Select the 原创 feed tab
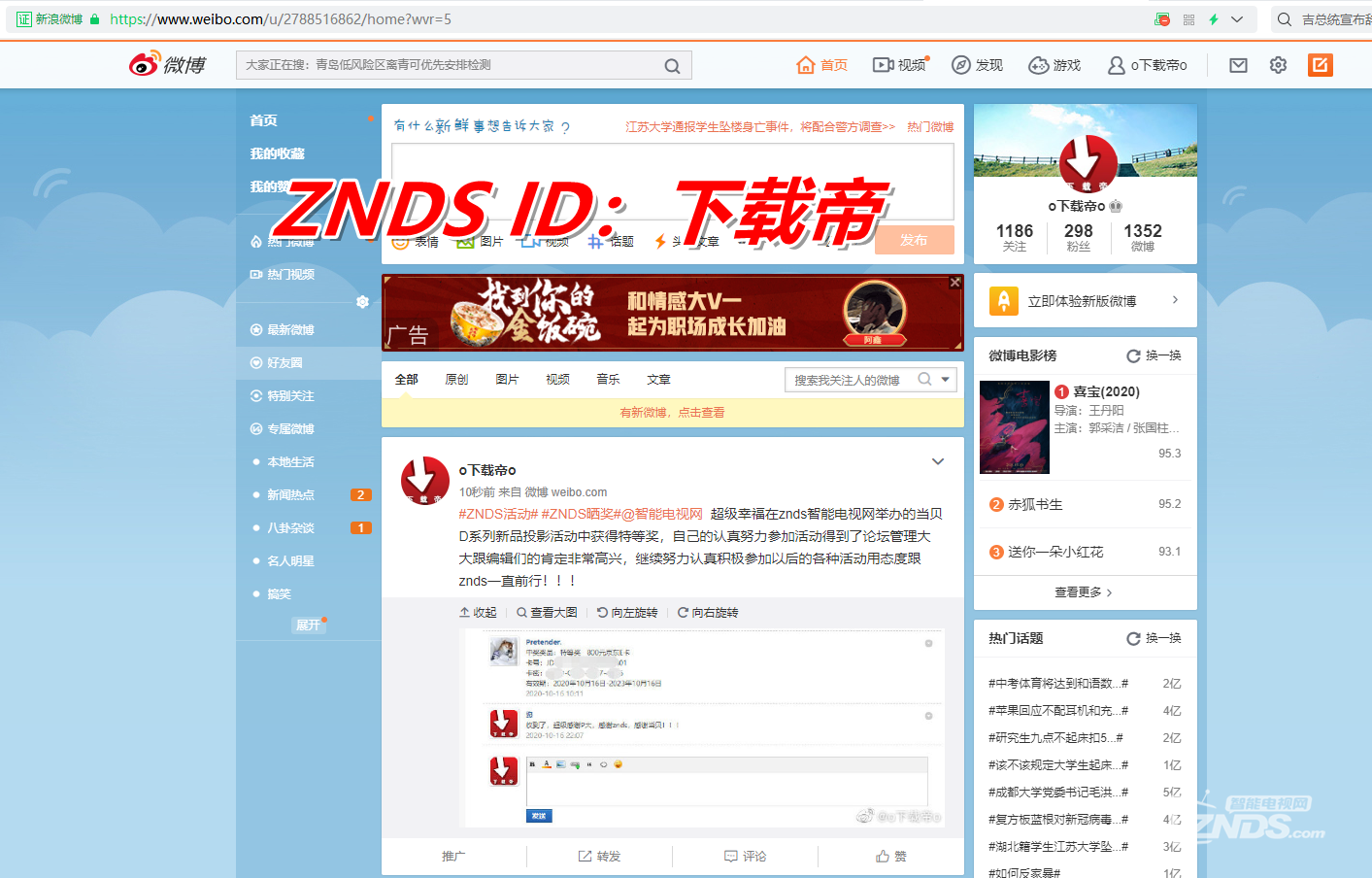1372x878 pixels. 456,380
